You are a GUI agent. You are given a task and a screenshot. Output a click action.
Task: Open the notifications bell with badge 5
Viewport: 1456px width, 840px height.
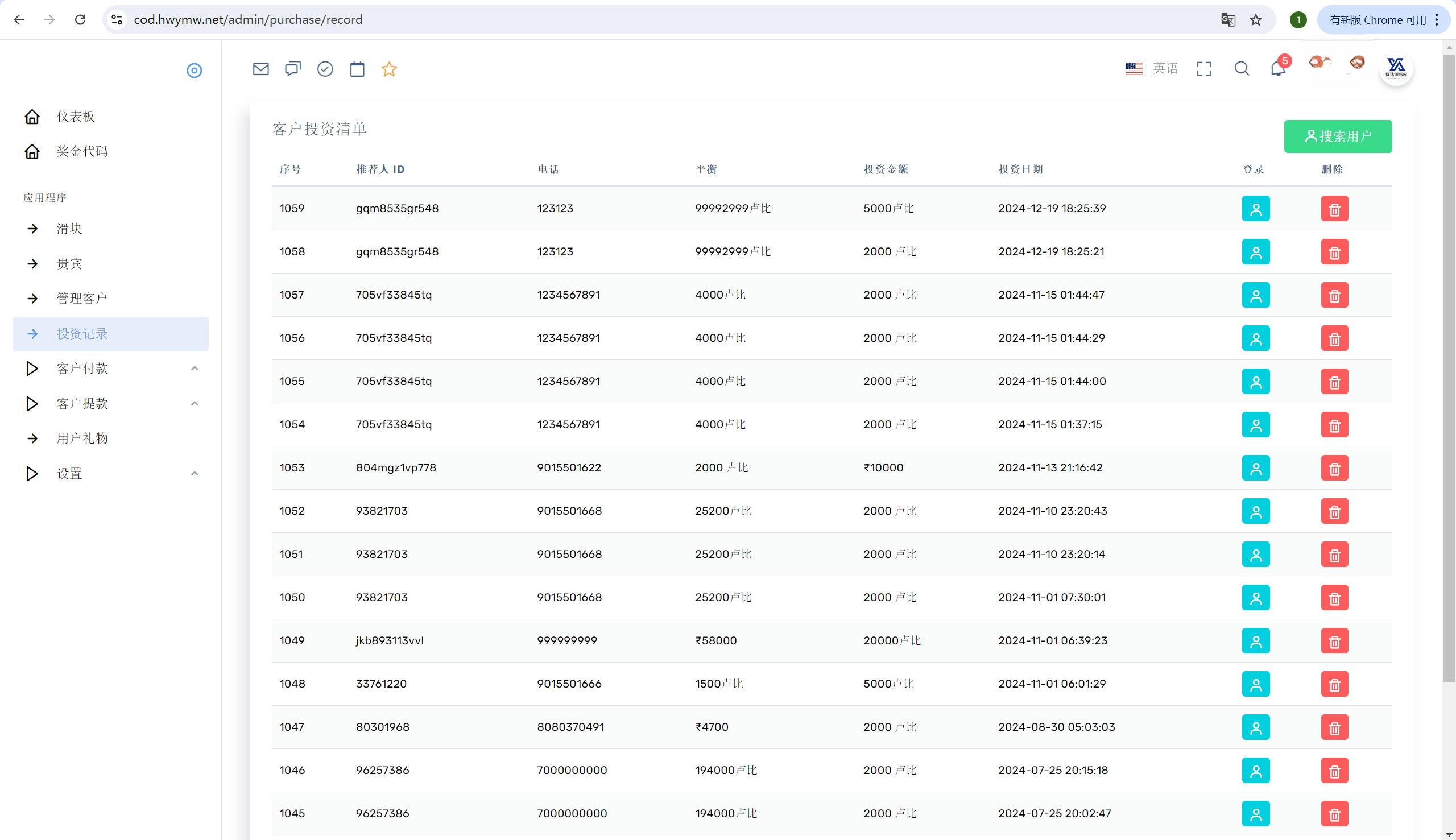click(x=1279, y=69)
